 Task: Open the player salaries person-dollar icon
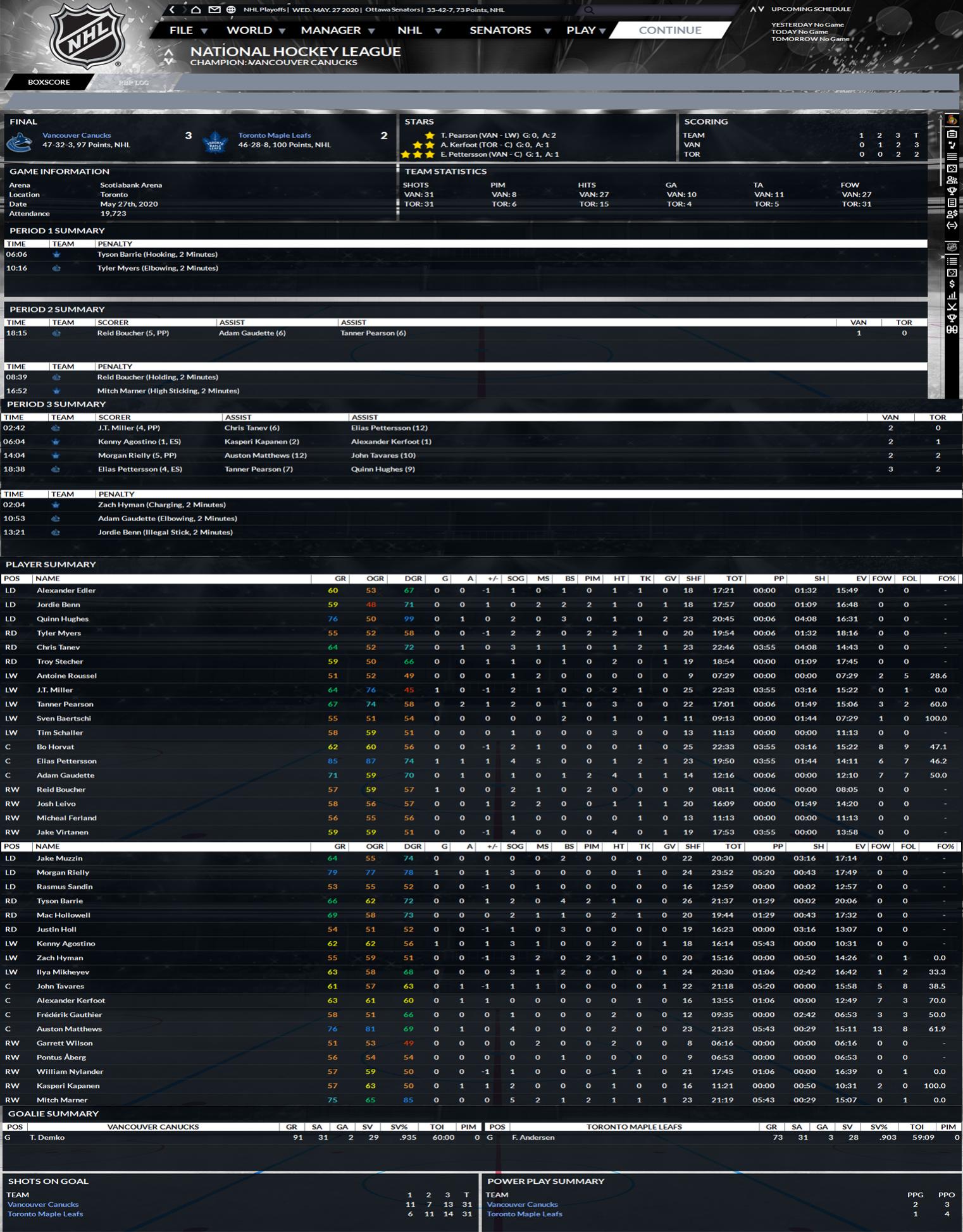pyautogui.click(x=952, y=214)
